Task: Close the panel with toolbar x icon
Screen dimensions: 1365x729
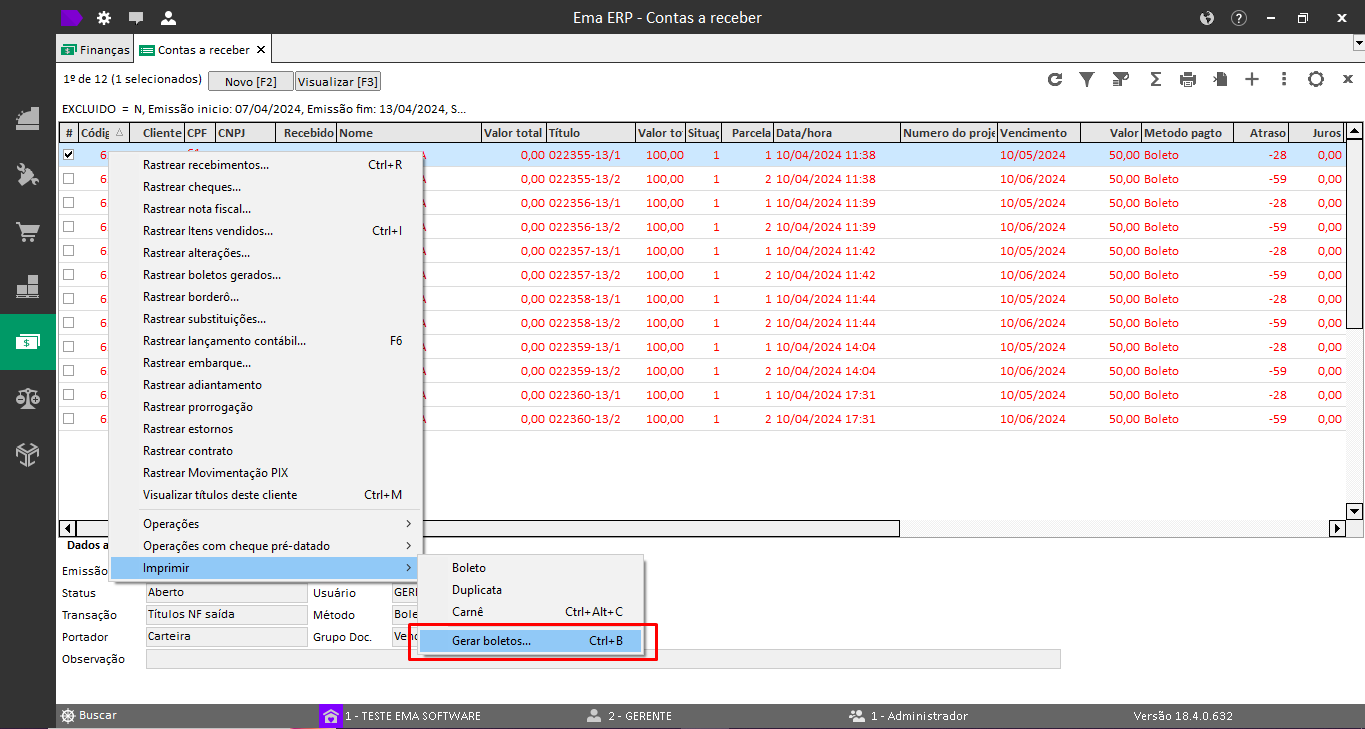Action: [1347, 80]
